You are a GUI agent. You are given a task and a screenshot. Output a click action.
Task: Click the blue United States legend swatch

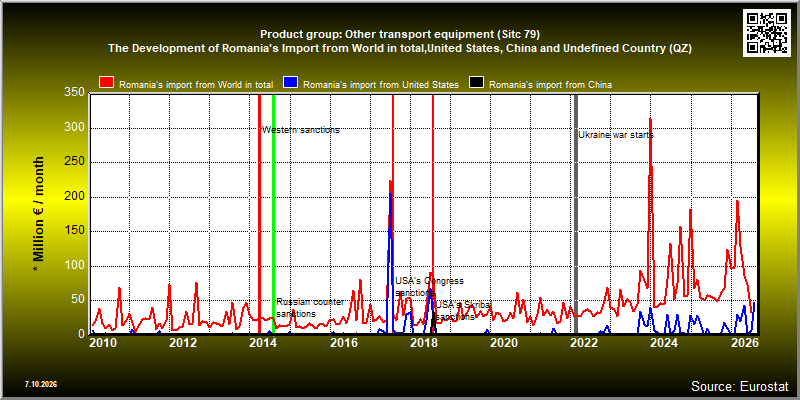290,83
